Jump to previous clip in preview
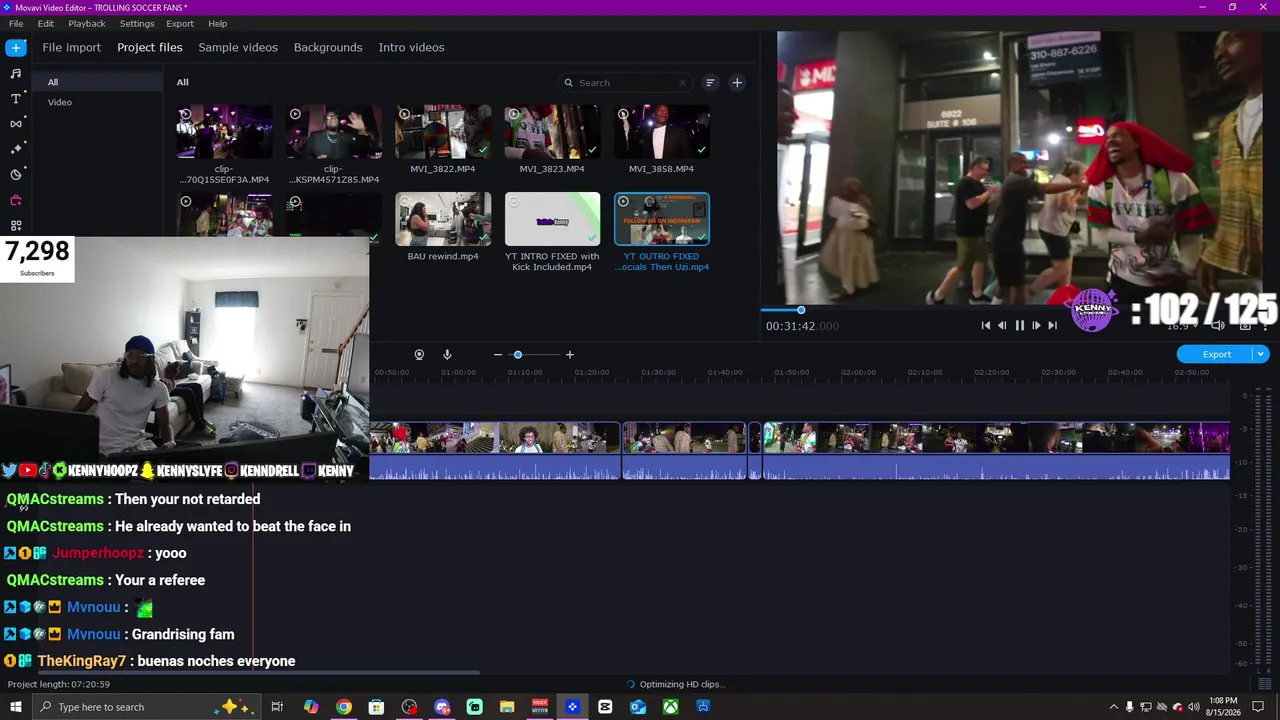Image resolution: width=1280 pixels, height=720 pixels. [985, 326]
